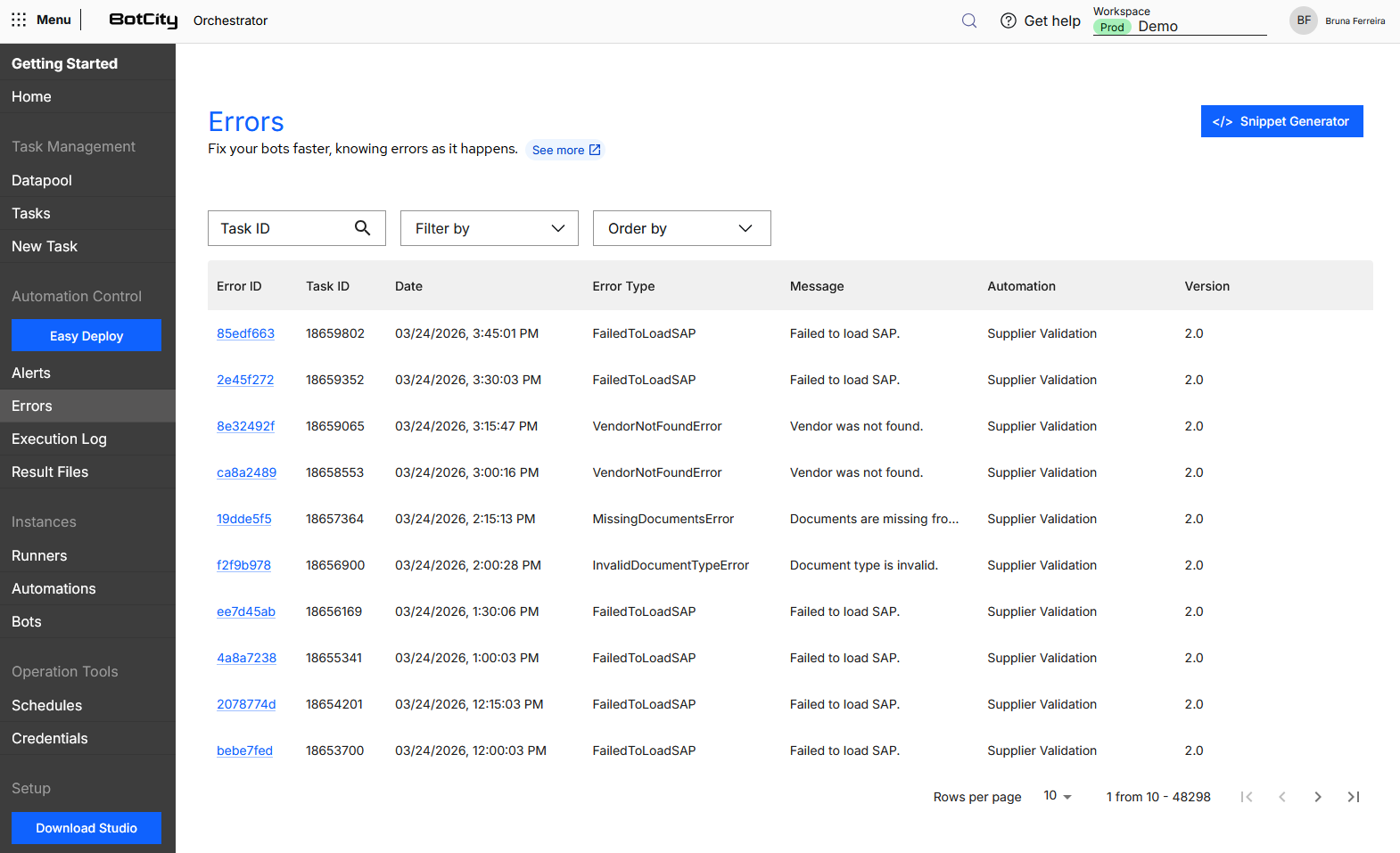This screenshot has width=1400, height=853.
Task: Open Execution Log in sidebar
Action: click(x=59, y=439)
